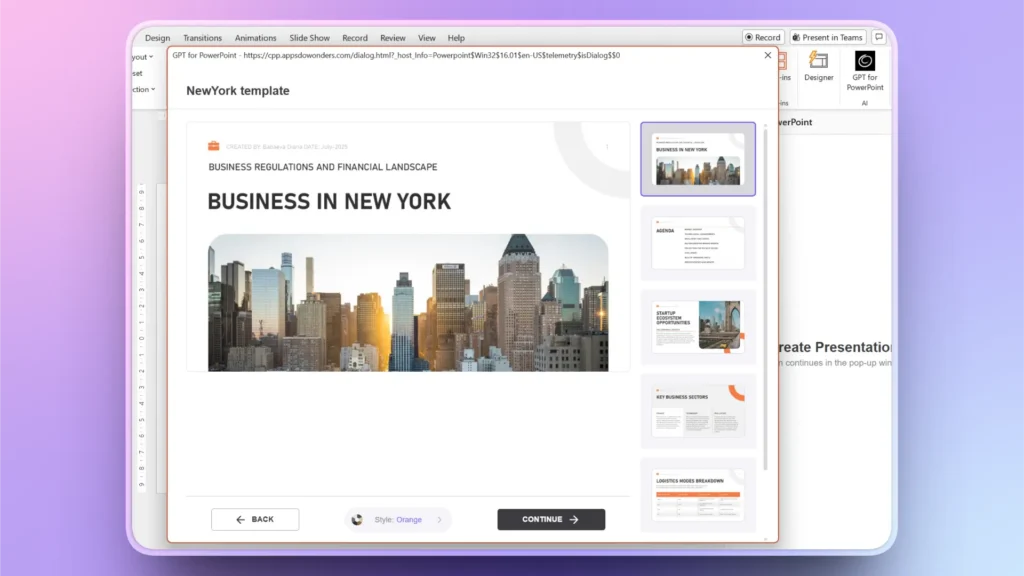The width and height of the screenshot is (1024, 576).
Task: Open the Style: Orange selector
Action: 398,520
